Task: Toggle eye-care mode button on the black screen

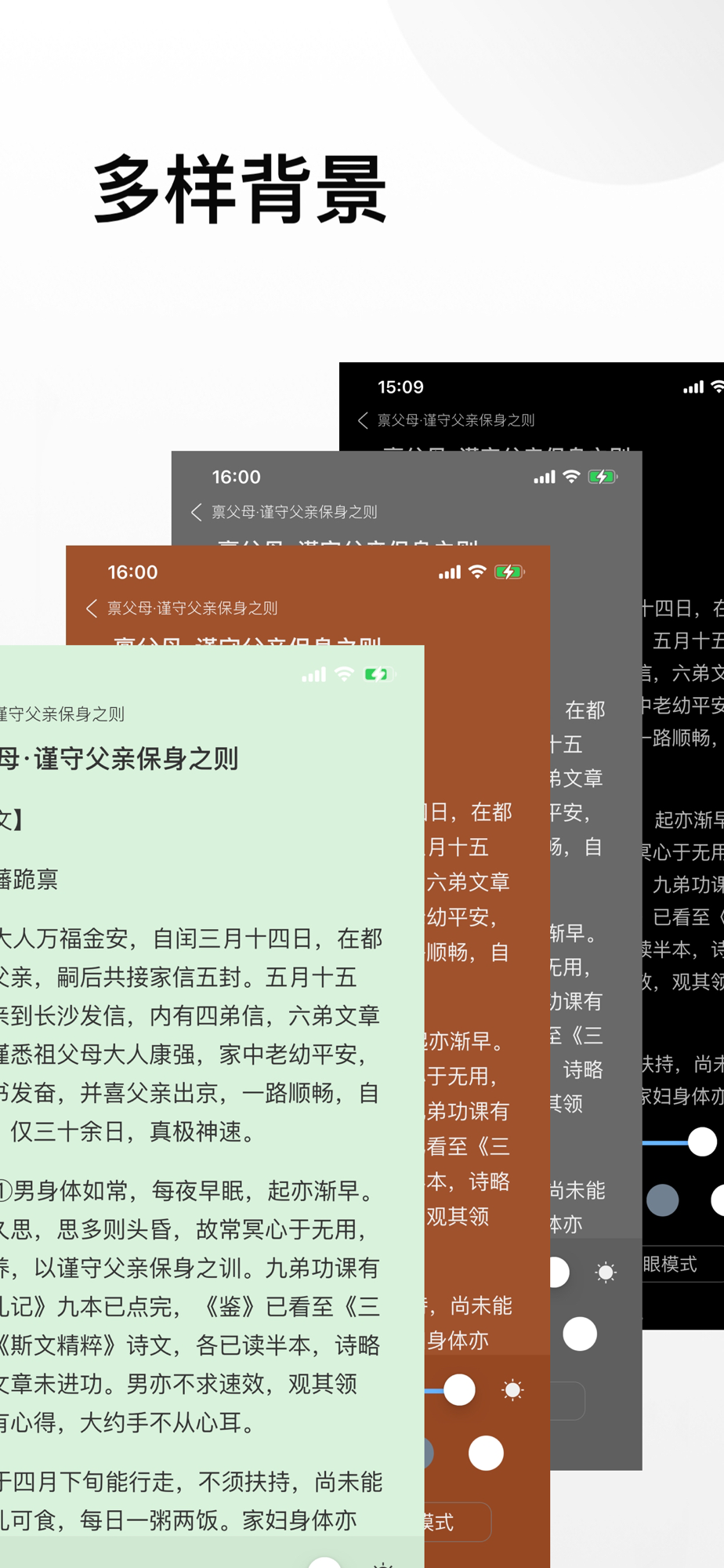Action: (683, 1264)
